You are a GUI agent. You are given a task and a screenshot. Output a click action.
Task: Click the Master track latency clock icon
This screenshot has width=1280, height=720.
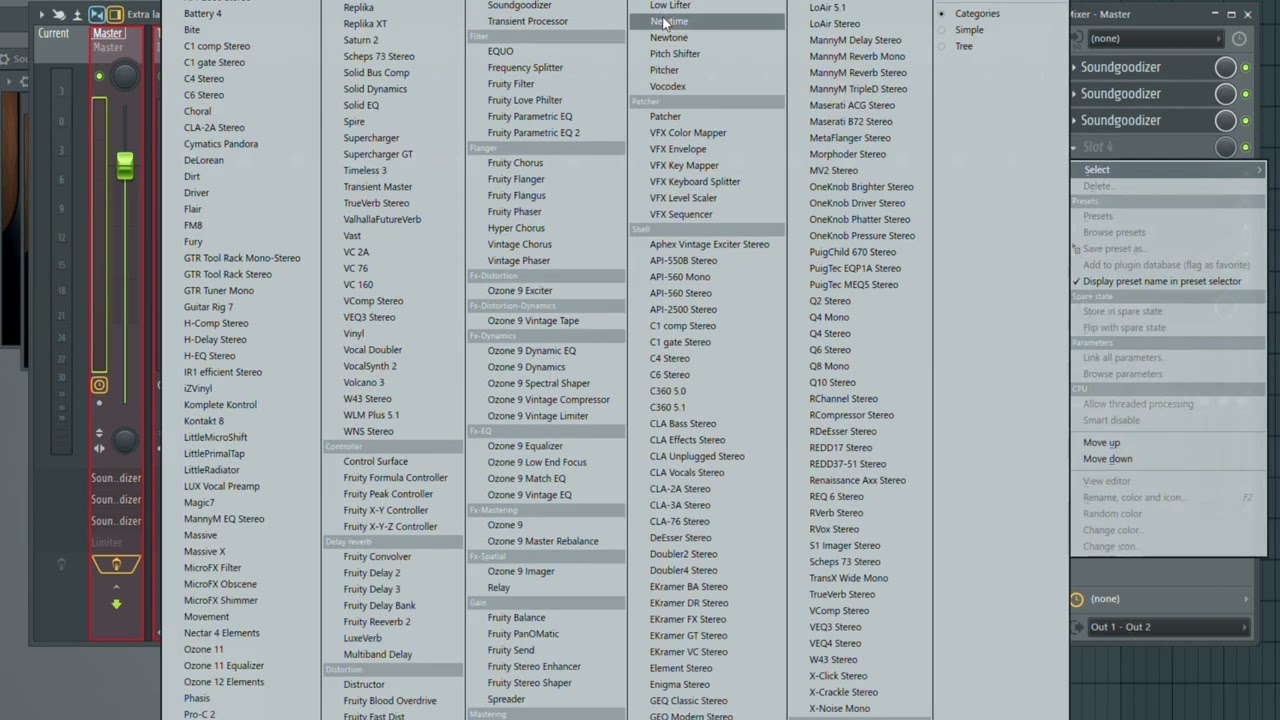pos(99,385)
